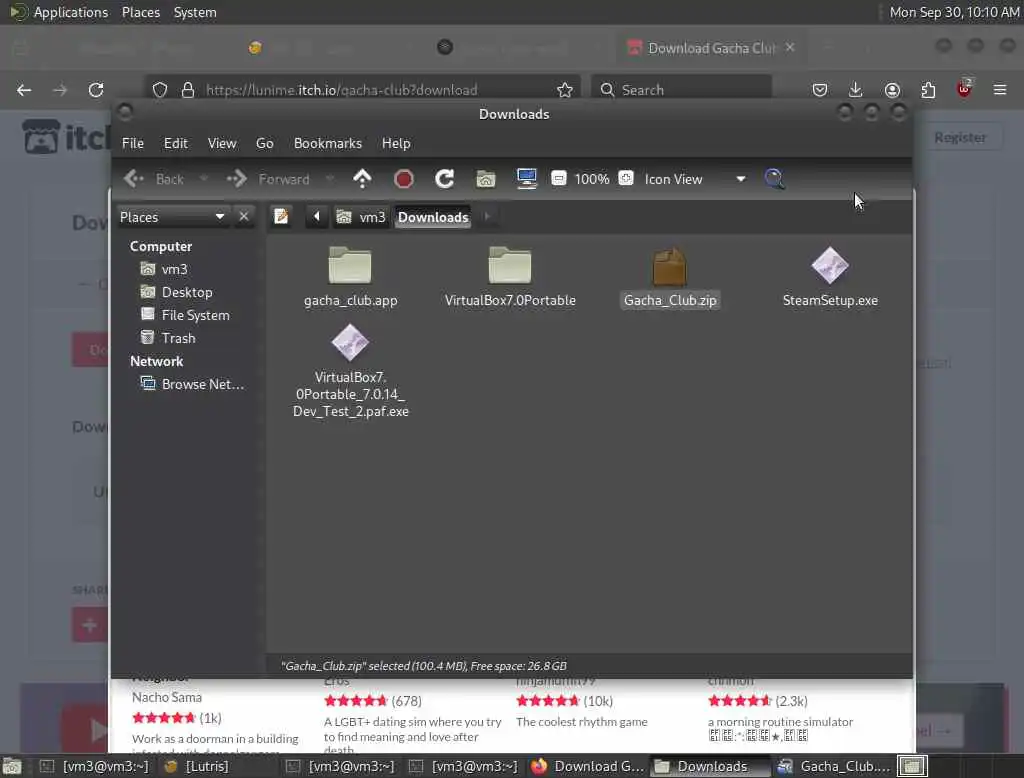Image resolution: width=1024 pixels, height=778 pixels.
Task: Toggle the location text entry icon
Action: [281, 217]
